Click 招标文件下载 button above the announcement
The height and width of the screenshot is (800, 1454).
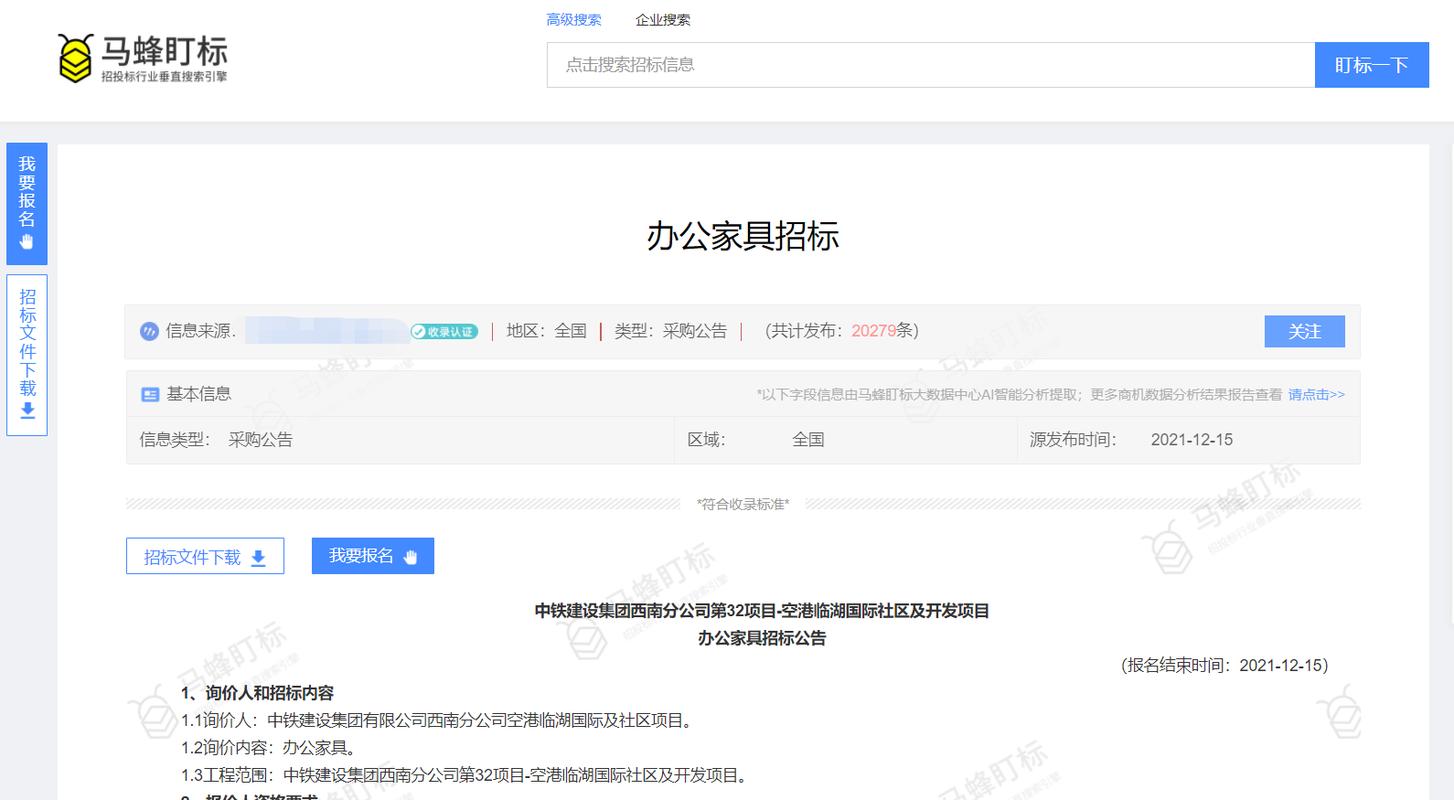(205, 557)
